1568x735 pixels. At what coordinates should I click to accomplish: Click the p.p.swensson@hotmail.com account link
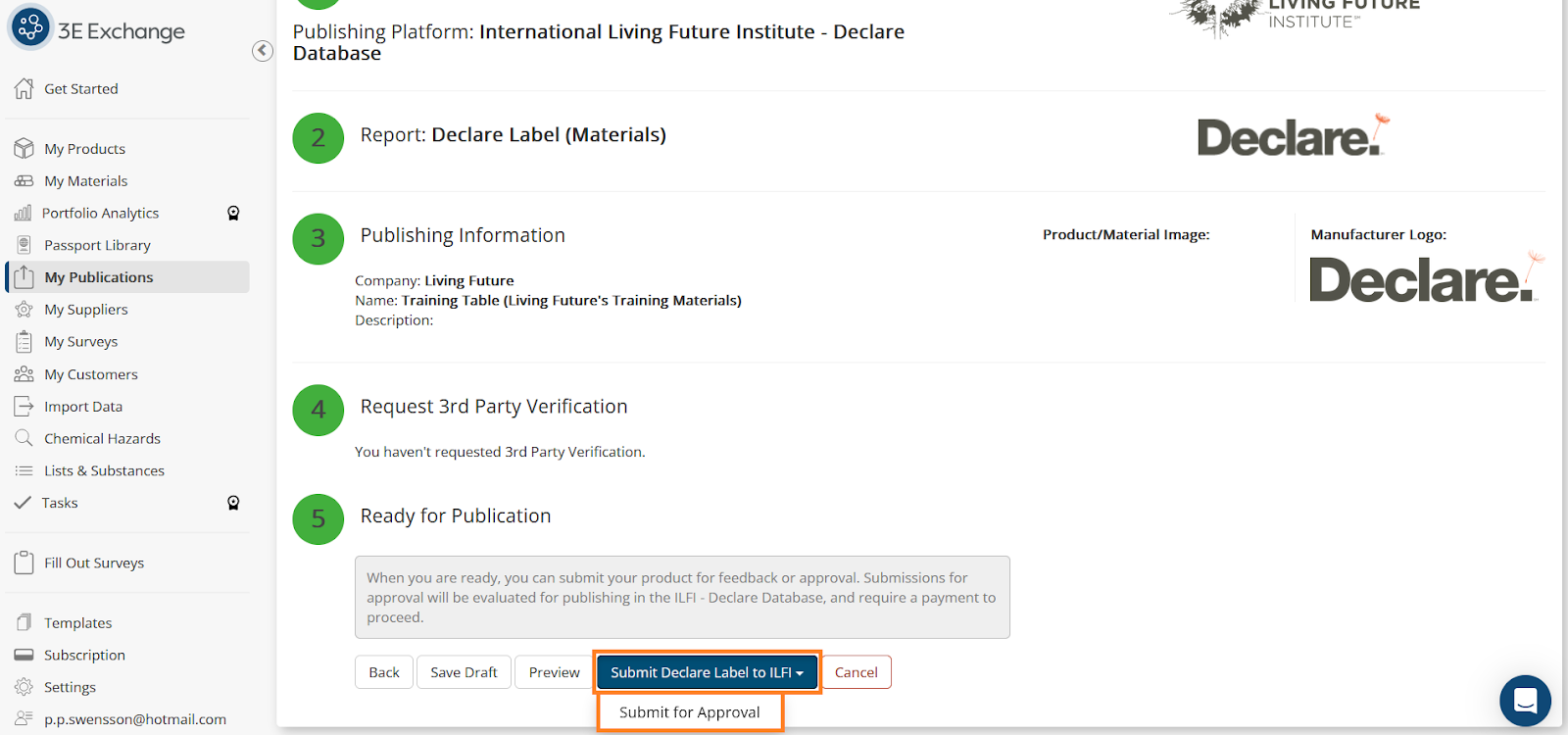(x=135, y=719)
